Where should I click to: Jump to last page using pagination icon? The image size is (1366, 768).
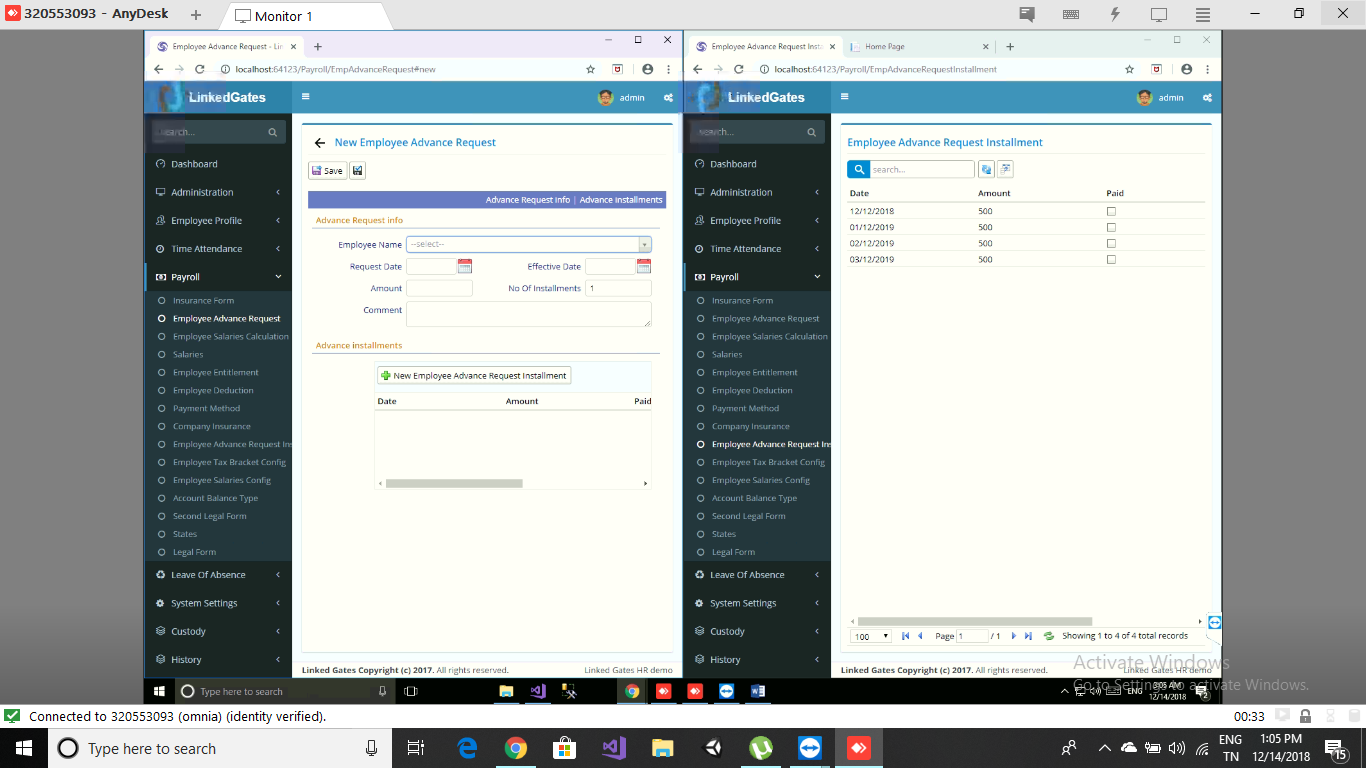pos(1029,635)
